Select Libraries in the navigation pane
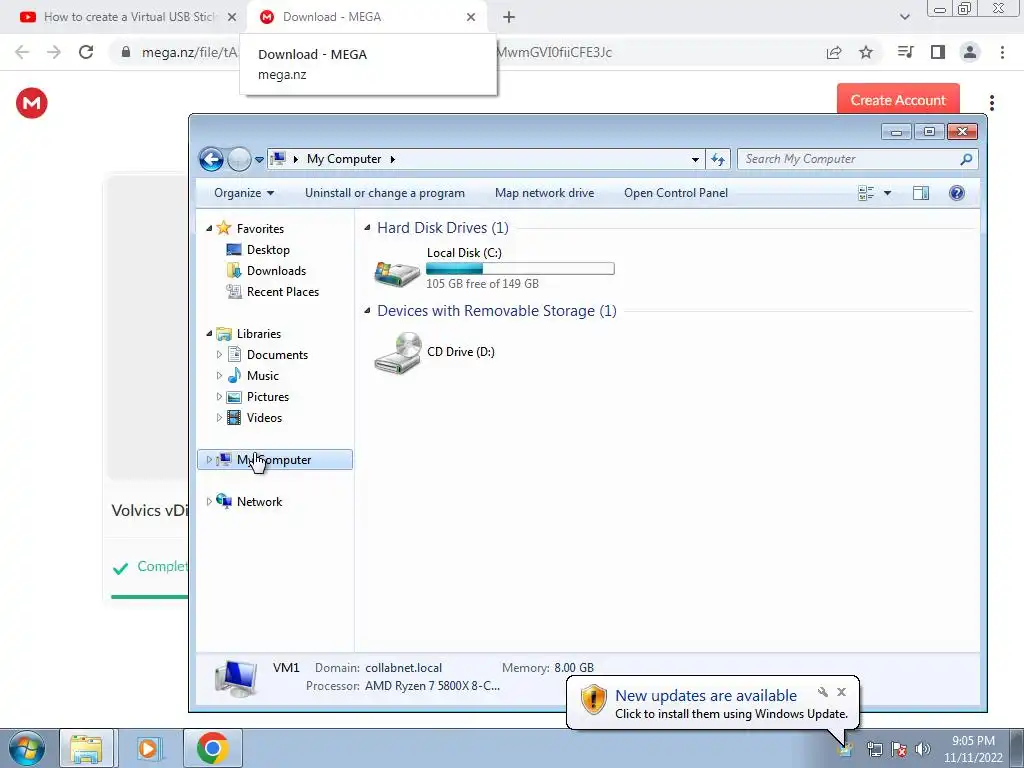Image resolution: width=1024 pixels, height=768 pixels. 259,334
